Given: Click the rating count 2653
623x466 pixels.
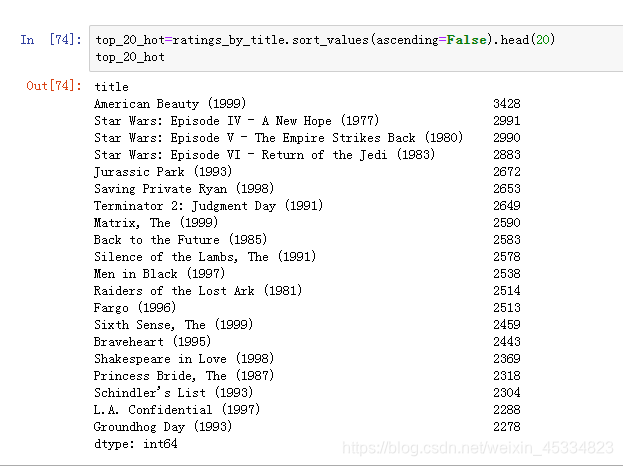Looking at the screenshot, I should click(x=507, y=189).
